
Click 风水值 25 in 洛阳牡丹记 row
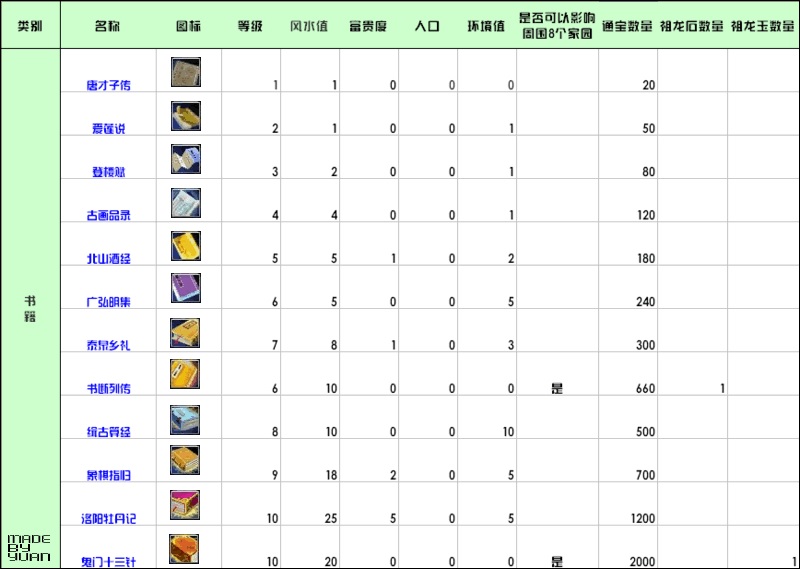click(331, 519)
